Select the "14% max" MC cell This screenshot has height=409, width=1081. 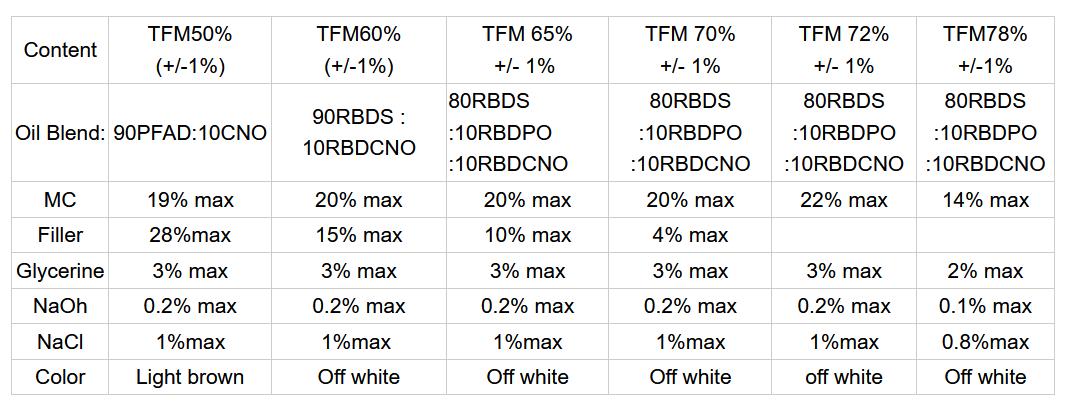pyautogui.click(x=985, y=200)
